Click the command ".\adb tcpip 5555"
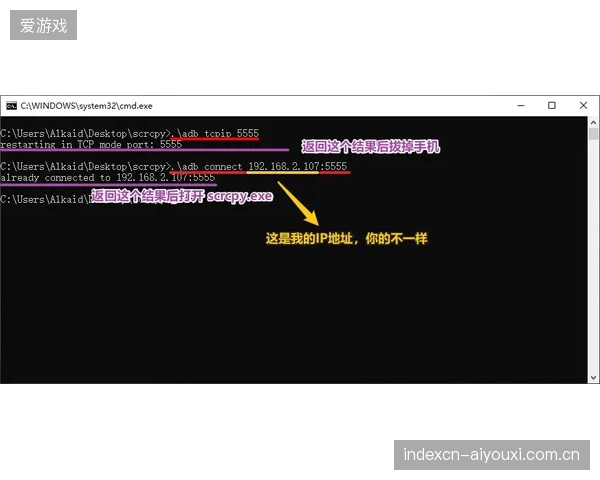 tap(215, 134)
